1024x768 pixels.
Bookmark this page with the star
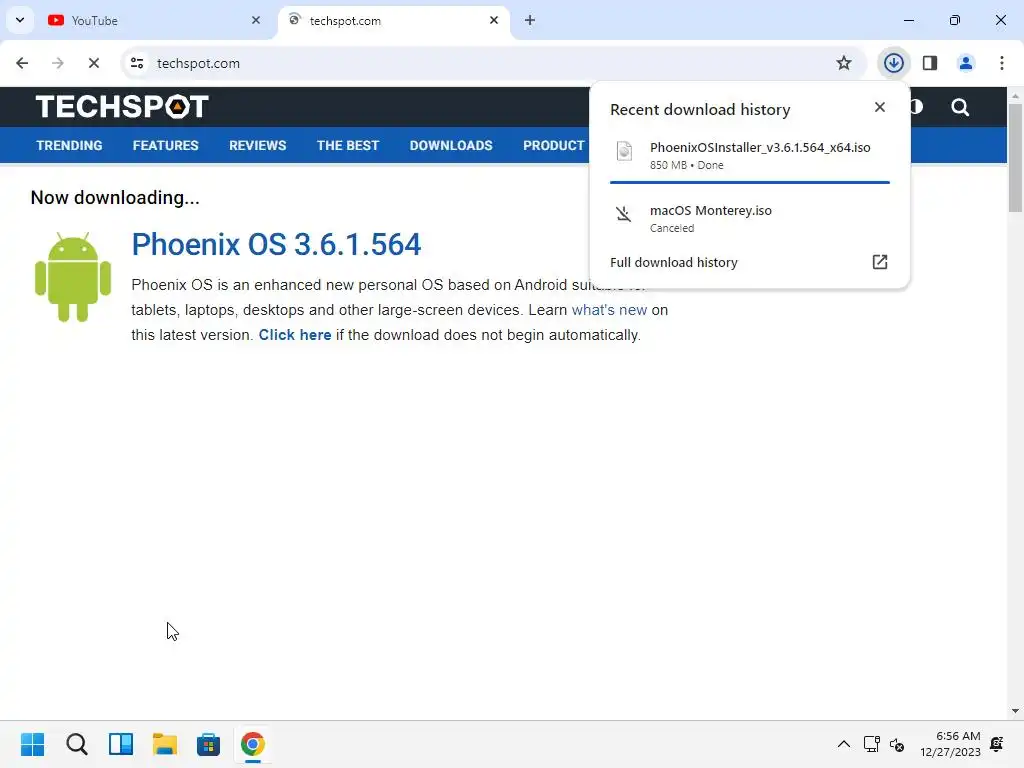point(844,63)
